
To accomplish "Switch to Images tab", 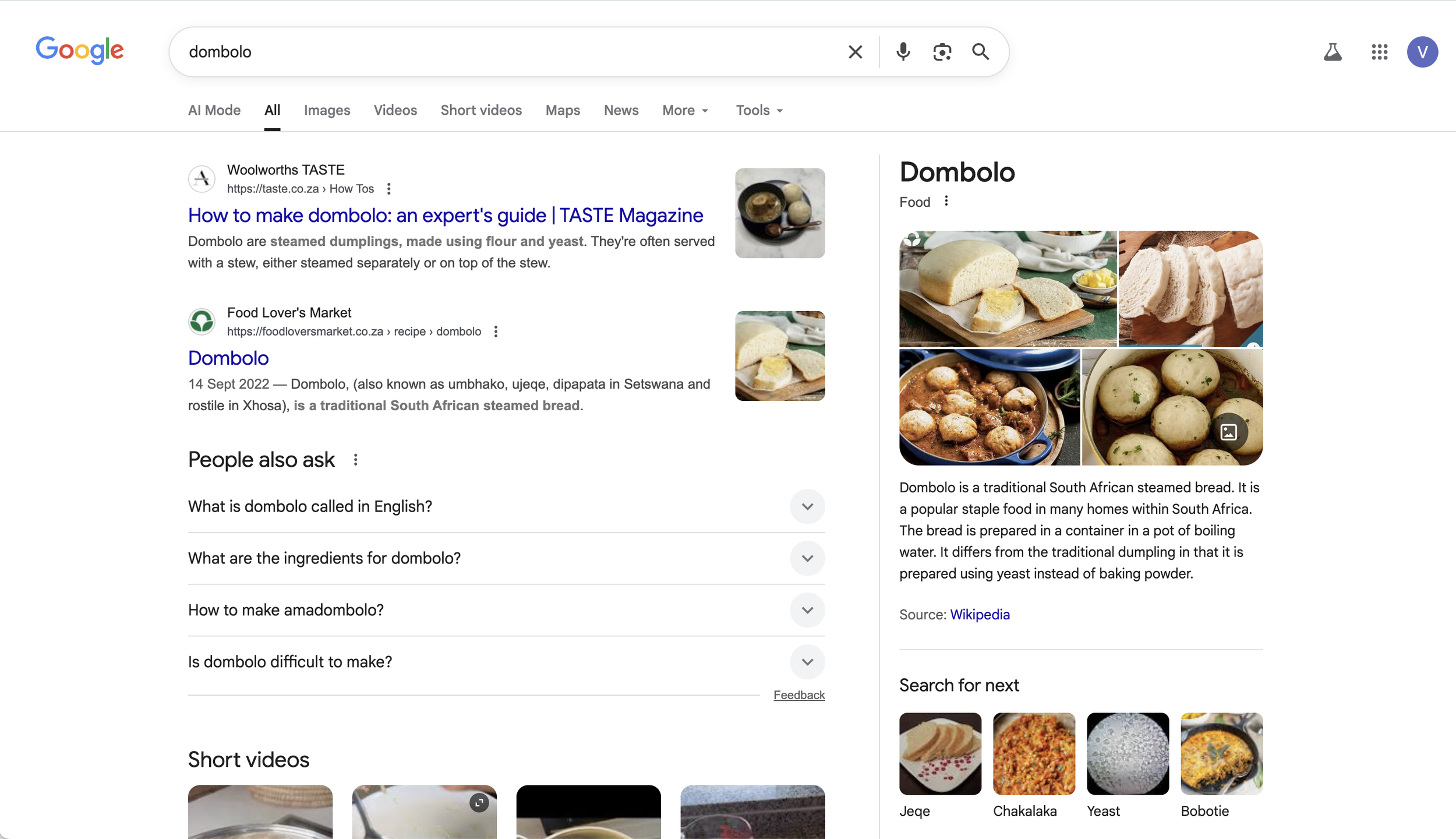I will point(327,110).
